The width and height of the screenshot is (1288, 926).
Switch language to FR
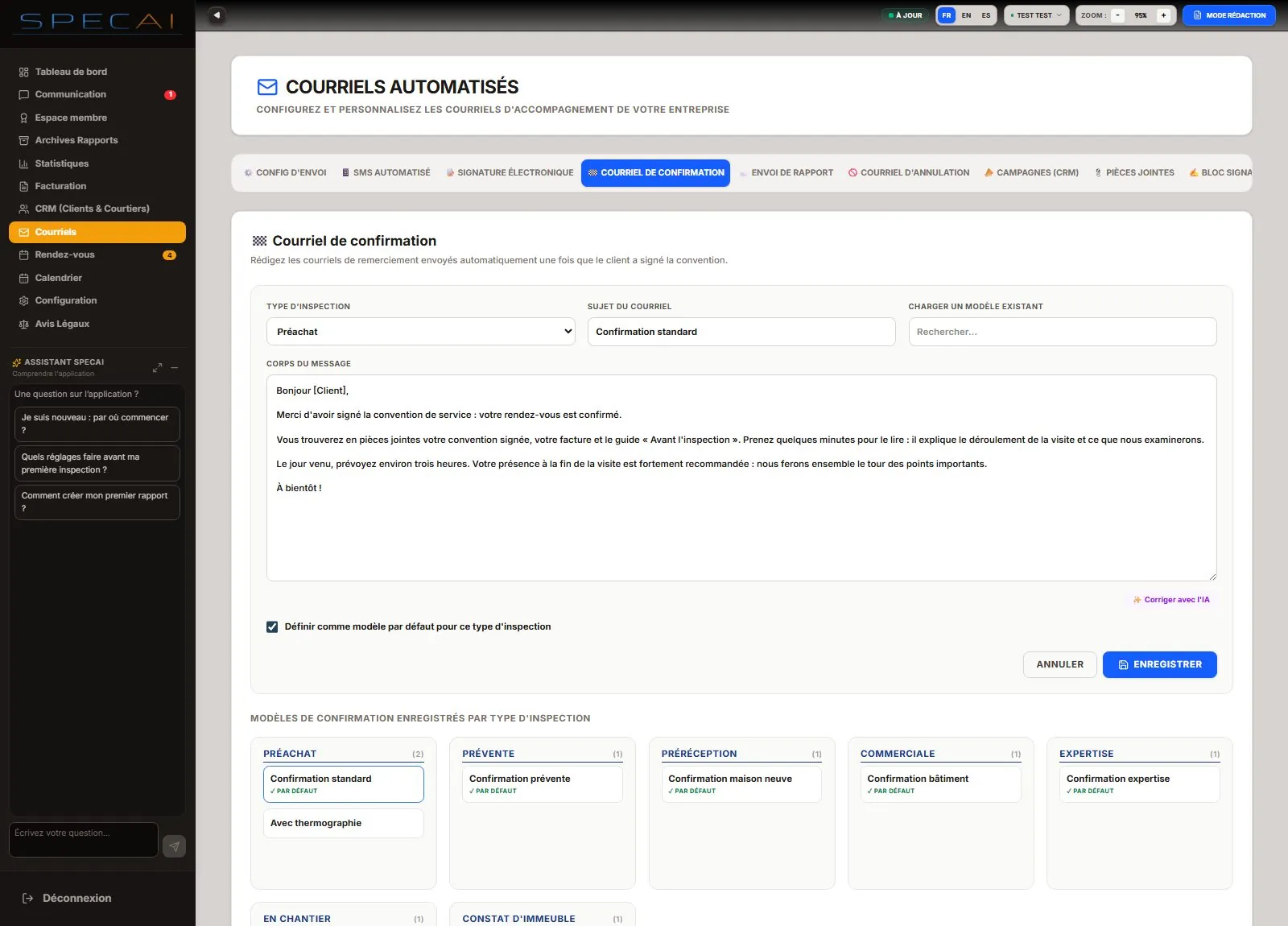(x=947, y=15)
